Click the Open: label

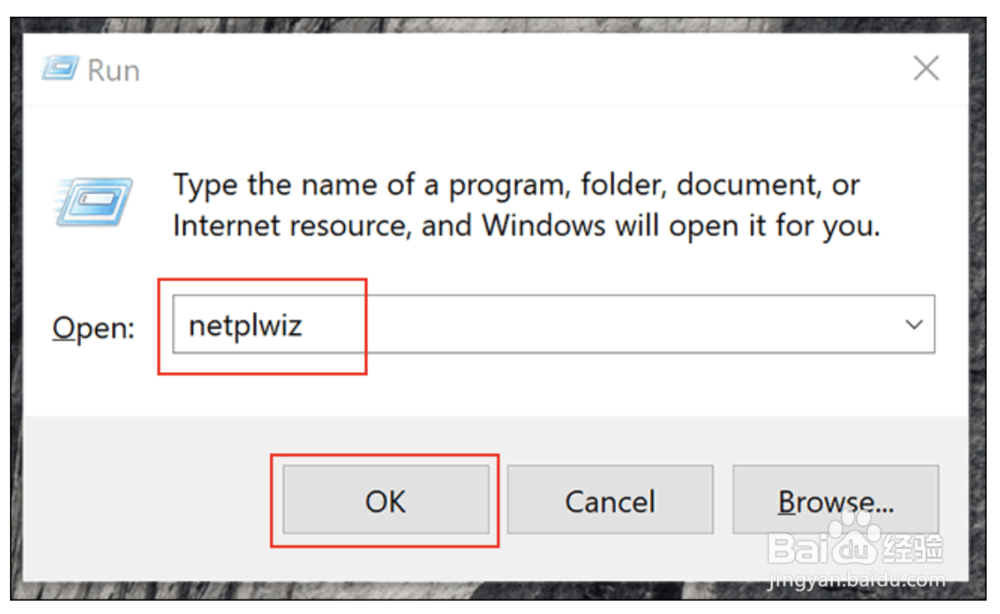(x=93, y=328)
